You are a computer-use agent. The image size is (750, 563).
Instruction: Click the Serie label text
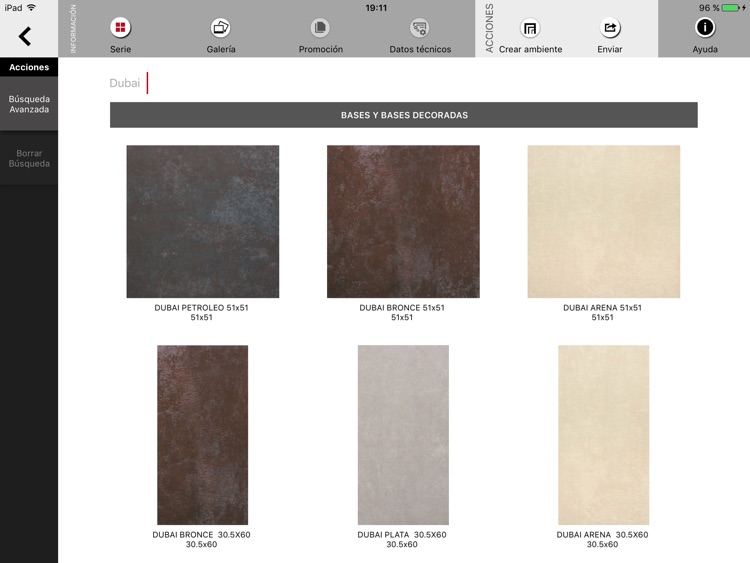121,49
